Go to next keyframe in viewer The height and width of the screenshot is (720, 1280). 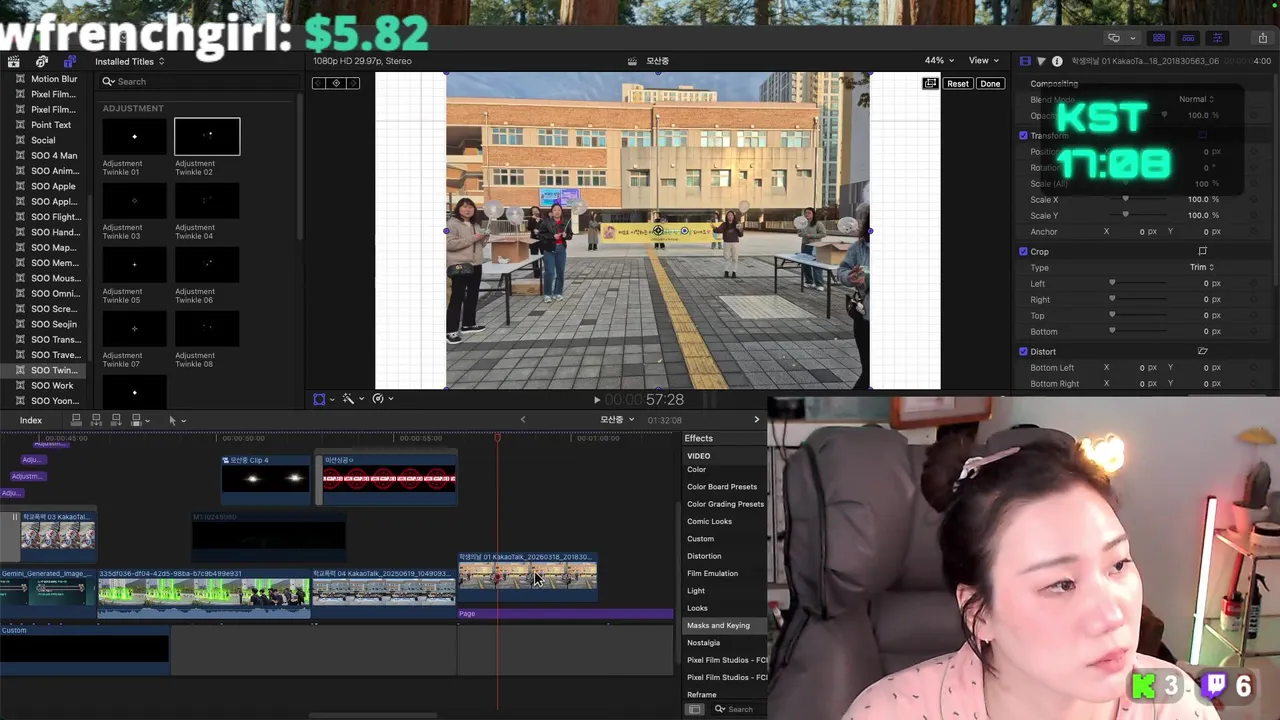click(352, 83)
